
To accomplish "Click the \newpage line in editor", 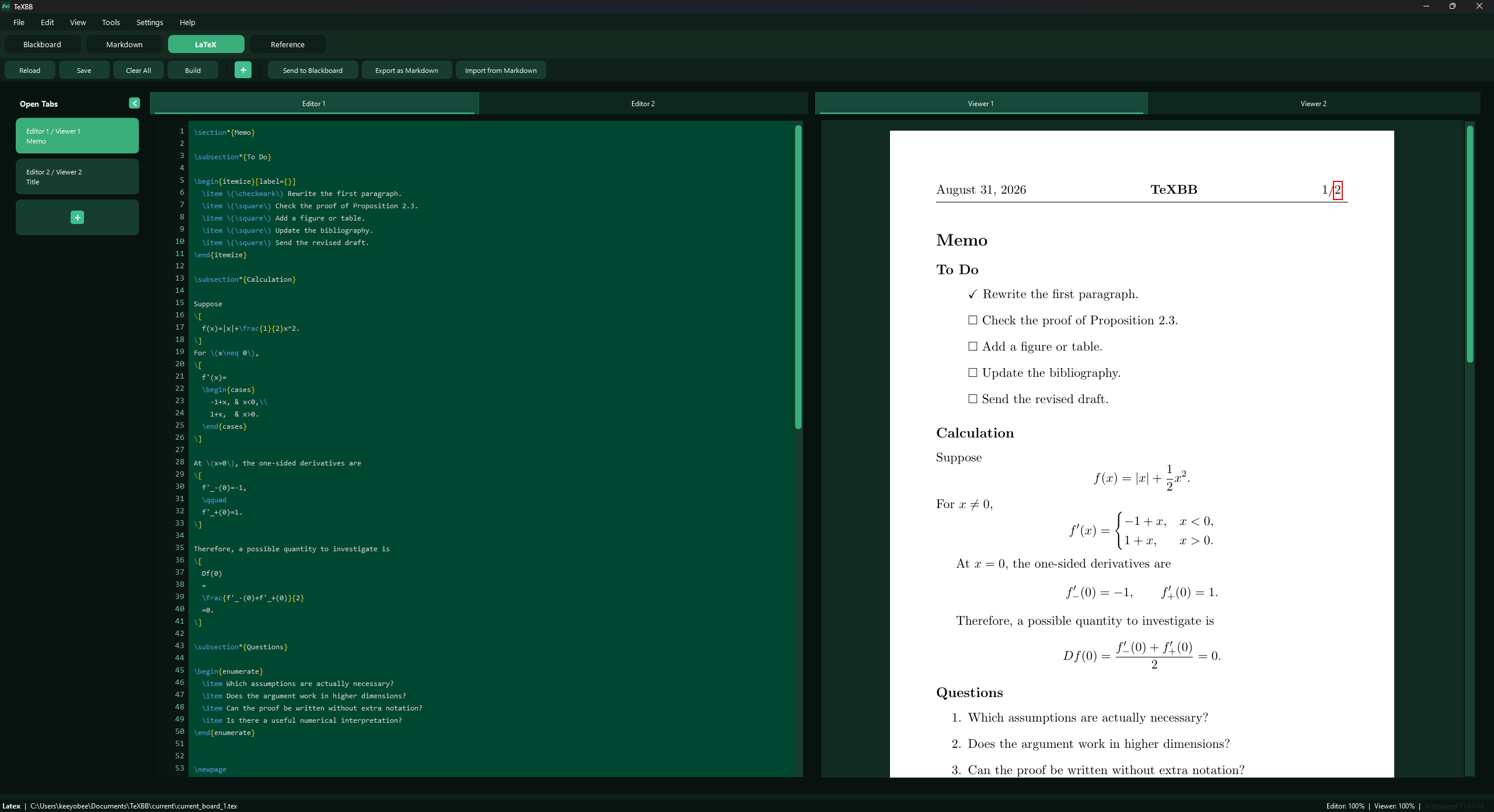I will pyautogui.click(x=210, y=769).
